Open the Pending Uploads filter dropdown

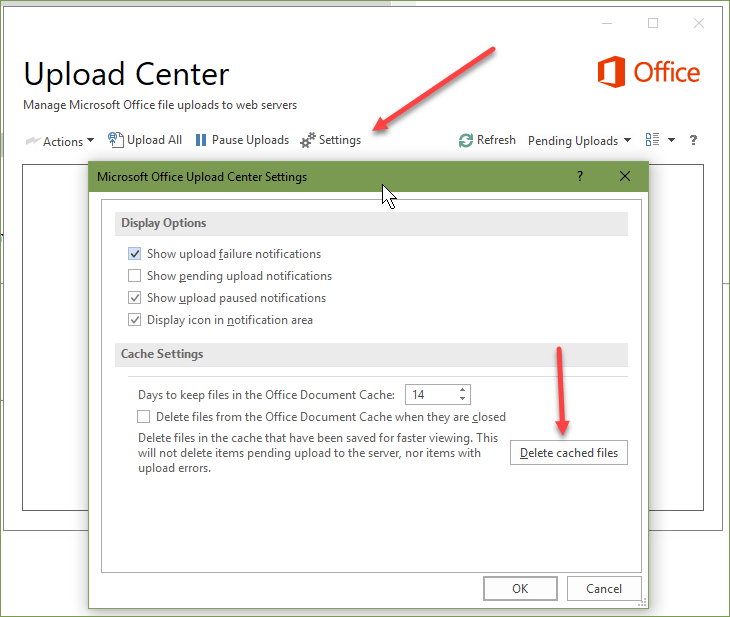pyautogui.click(x=579, y=141)
